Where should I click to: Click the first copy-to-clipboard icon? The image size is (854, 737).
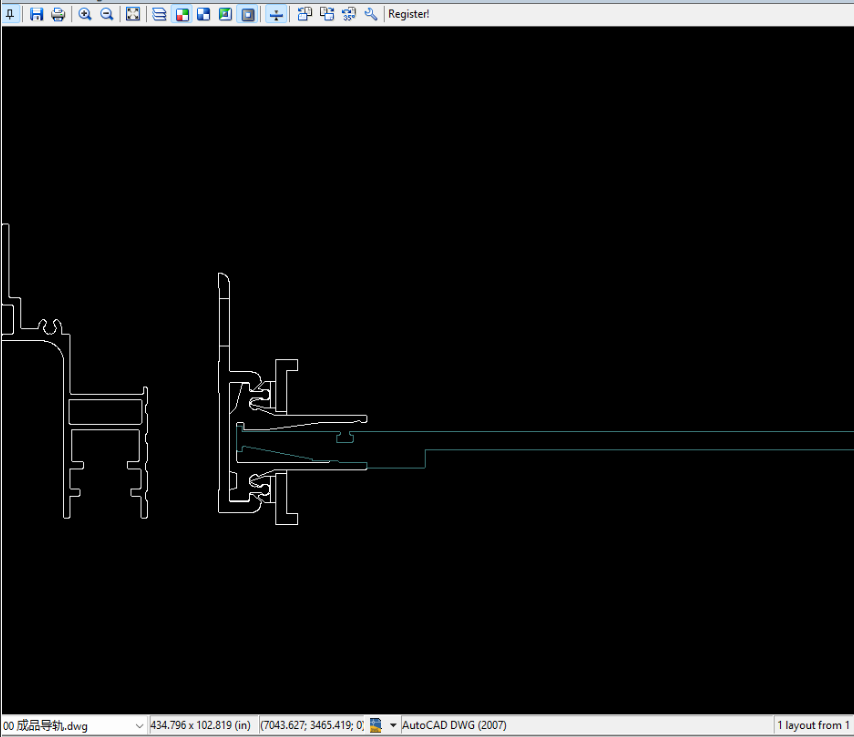pyautogui.click(x=305, y=14)
